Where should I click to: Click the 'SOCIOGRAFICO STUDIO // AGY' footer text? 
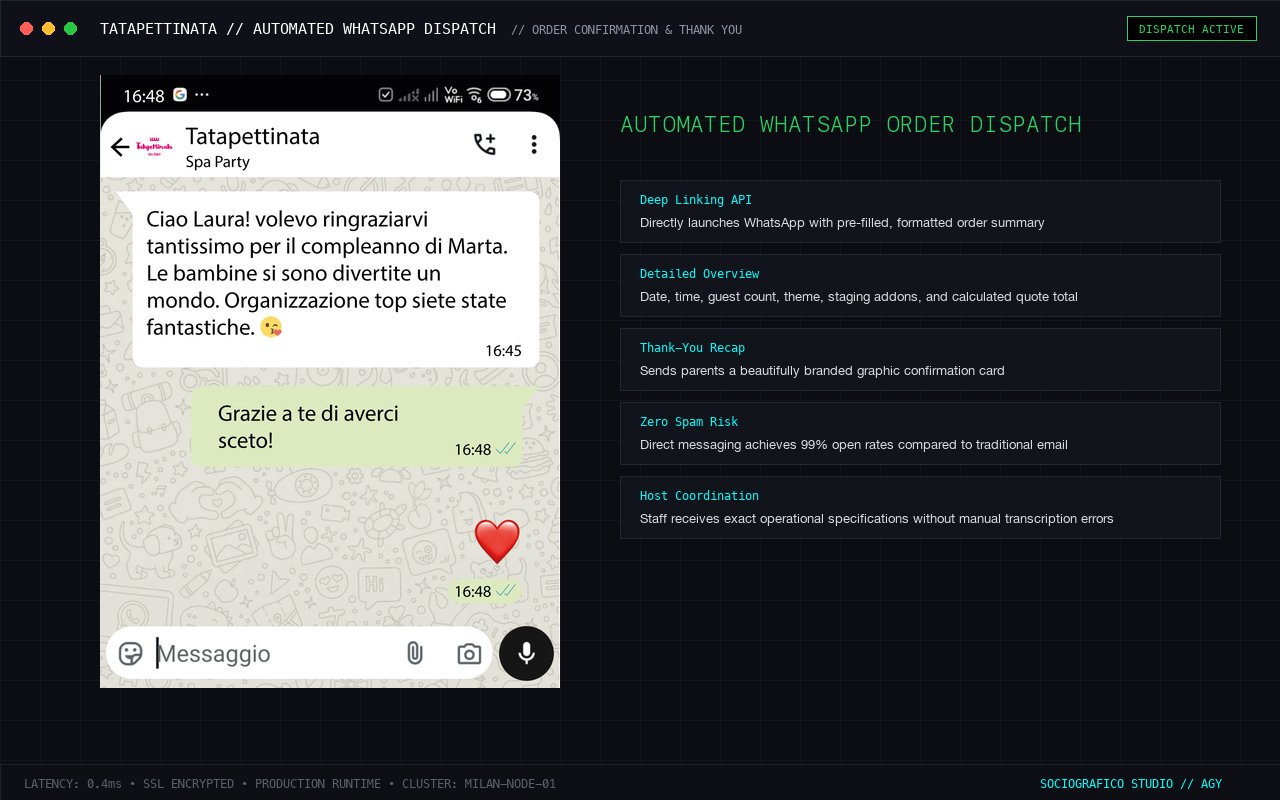pyautogui.click(x=1131, y=784)
